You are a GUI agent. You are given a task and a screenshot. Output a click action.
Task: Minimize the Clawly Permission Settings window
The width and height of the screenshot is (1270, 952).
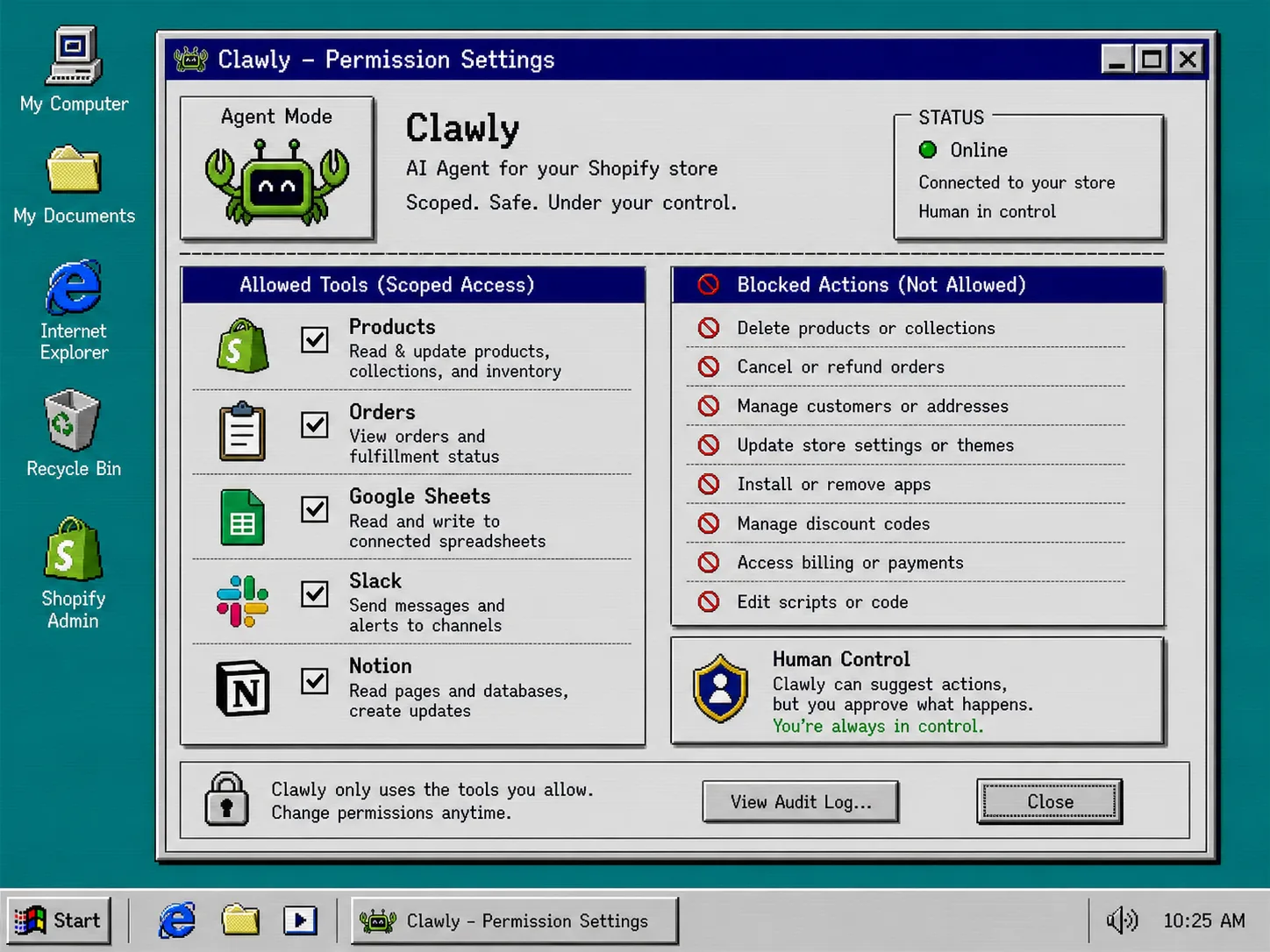pyautogui.click(x=1117, y=60)
